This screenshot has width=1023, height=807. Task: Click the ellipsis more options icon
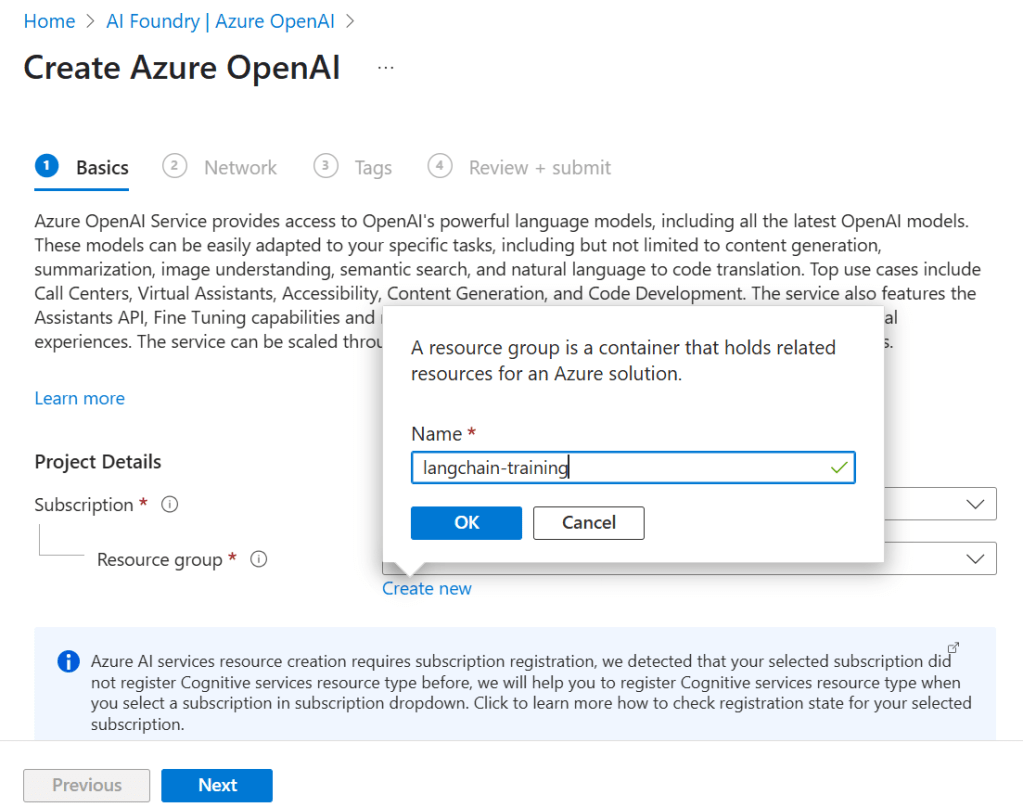[386, 68]
